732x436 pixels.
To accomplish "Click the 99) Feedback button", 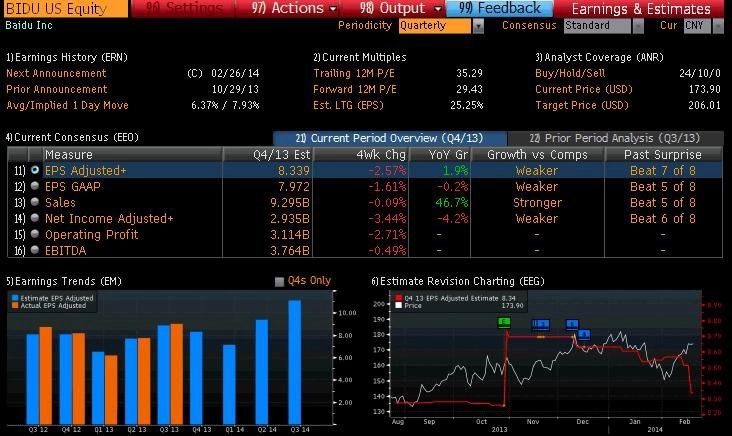I will pos(500,8).
